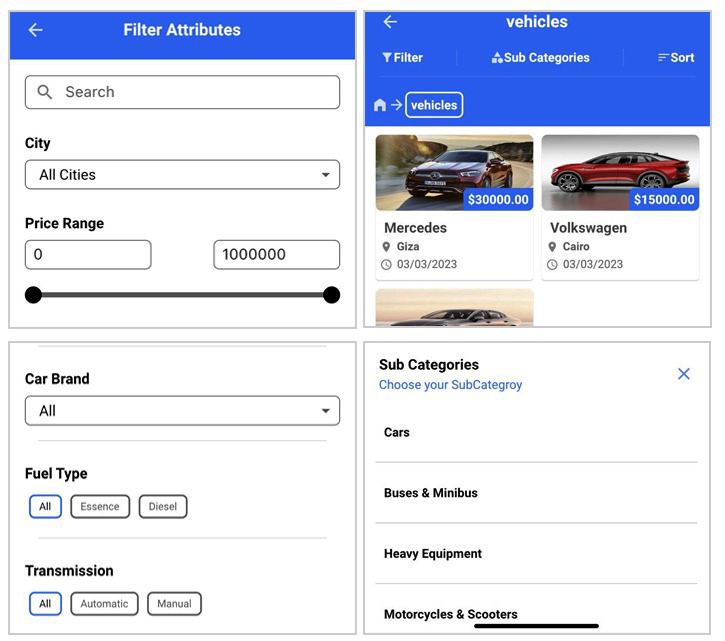Select Essence fuel type
The image size is (725, 641).
point(100,506)
